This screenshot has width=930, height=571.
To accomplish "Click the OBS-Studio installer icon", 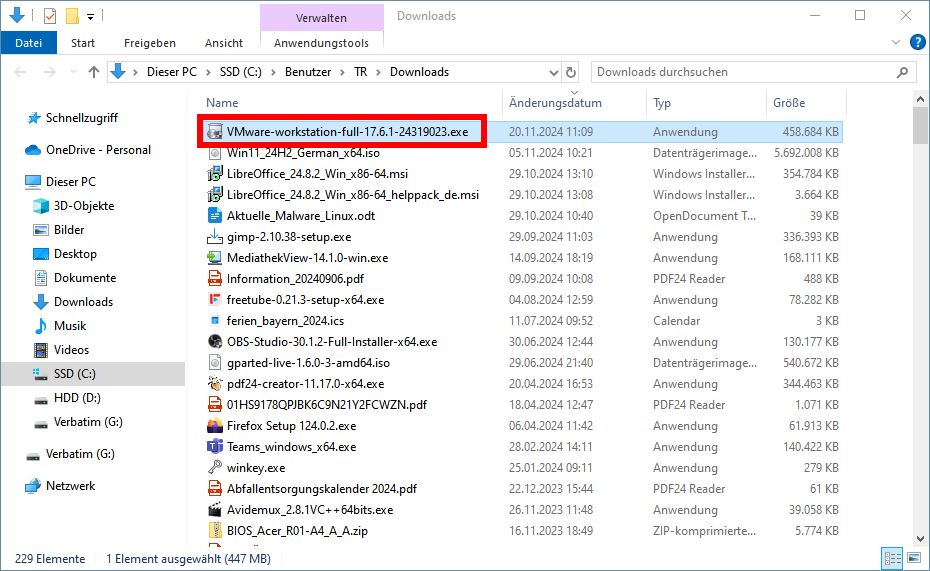I will click(x=215, y=342).
